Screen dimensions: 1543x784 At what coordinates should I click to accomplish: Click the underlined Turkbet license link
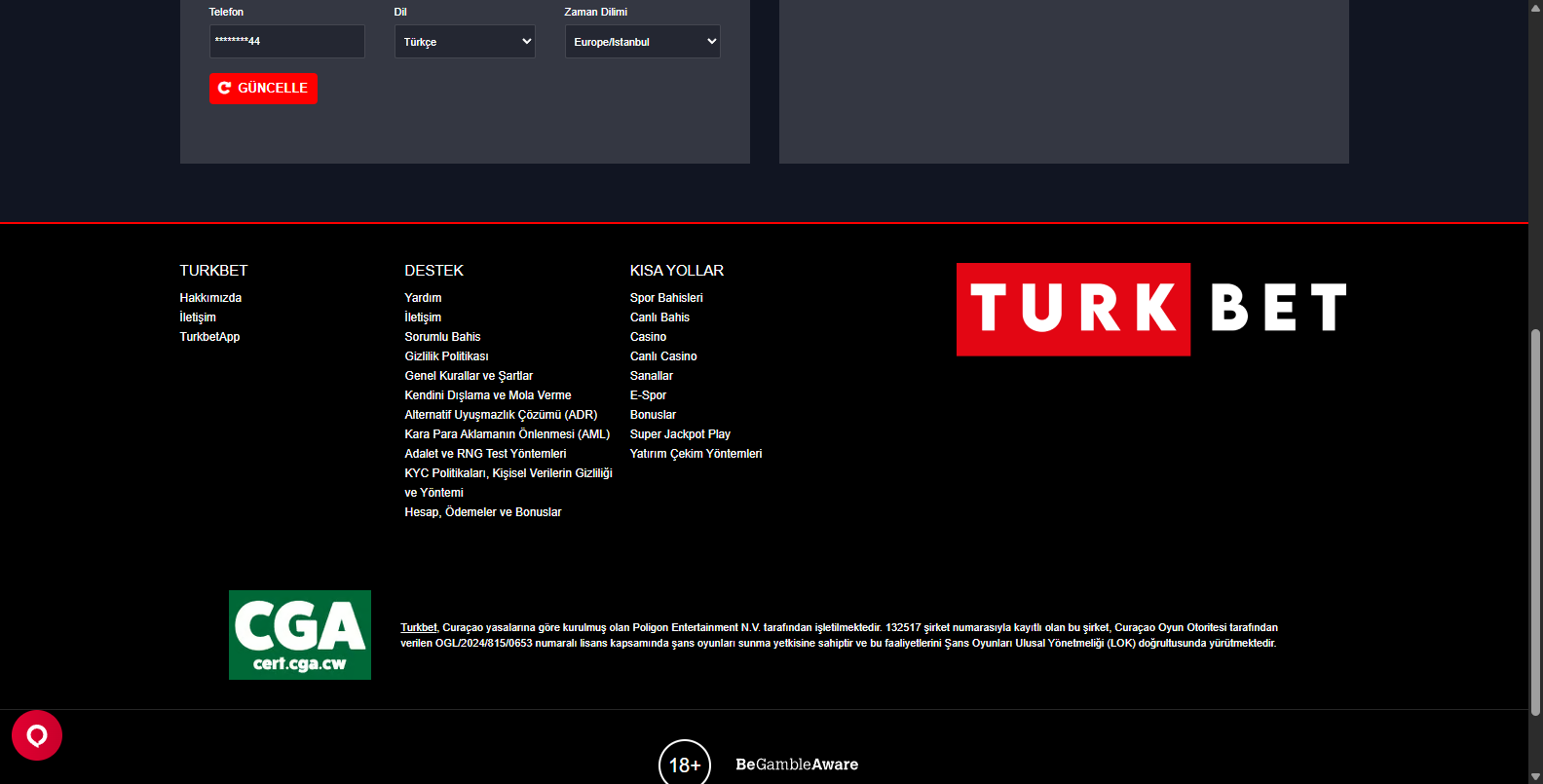(419, 628)
